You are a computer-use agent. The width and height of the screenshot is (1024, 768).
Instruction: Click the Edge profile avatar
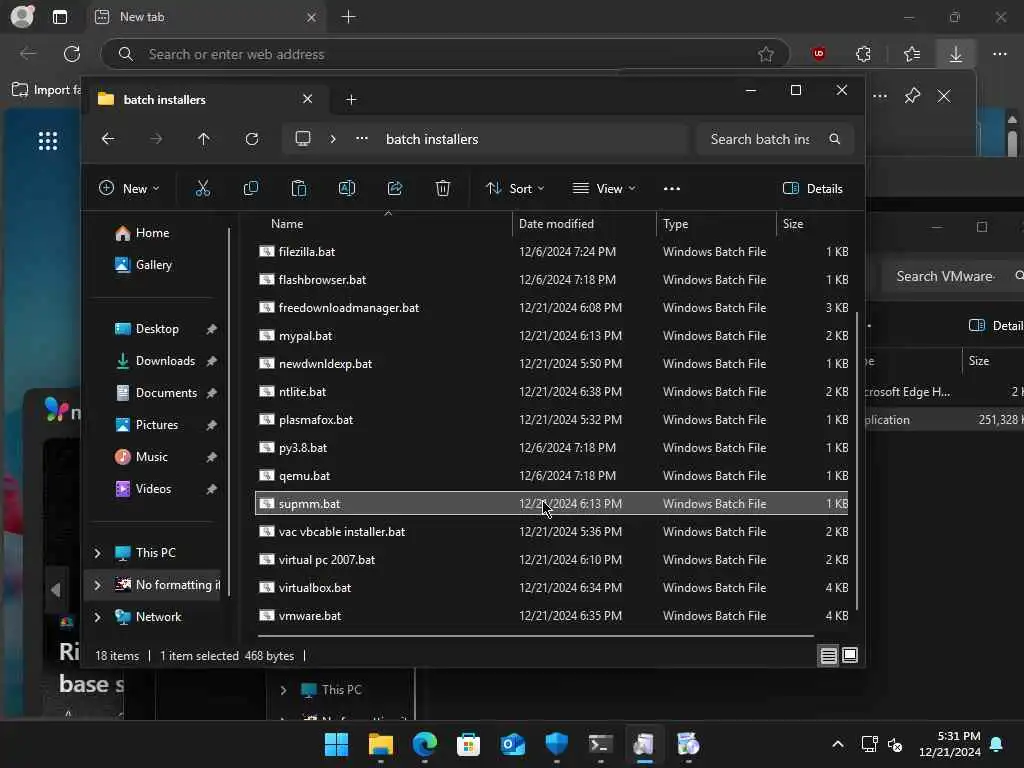click(22, 16)
